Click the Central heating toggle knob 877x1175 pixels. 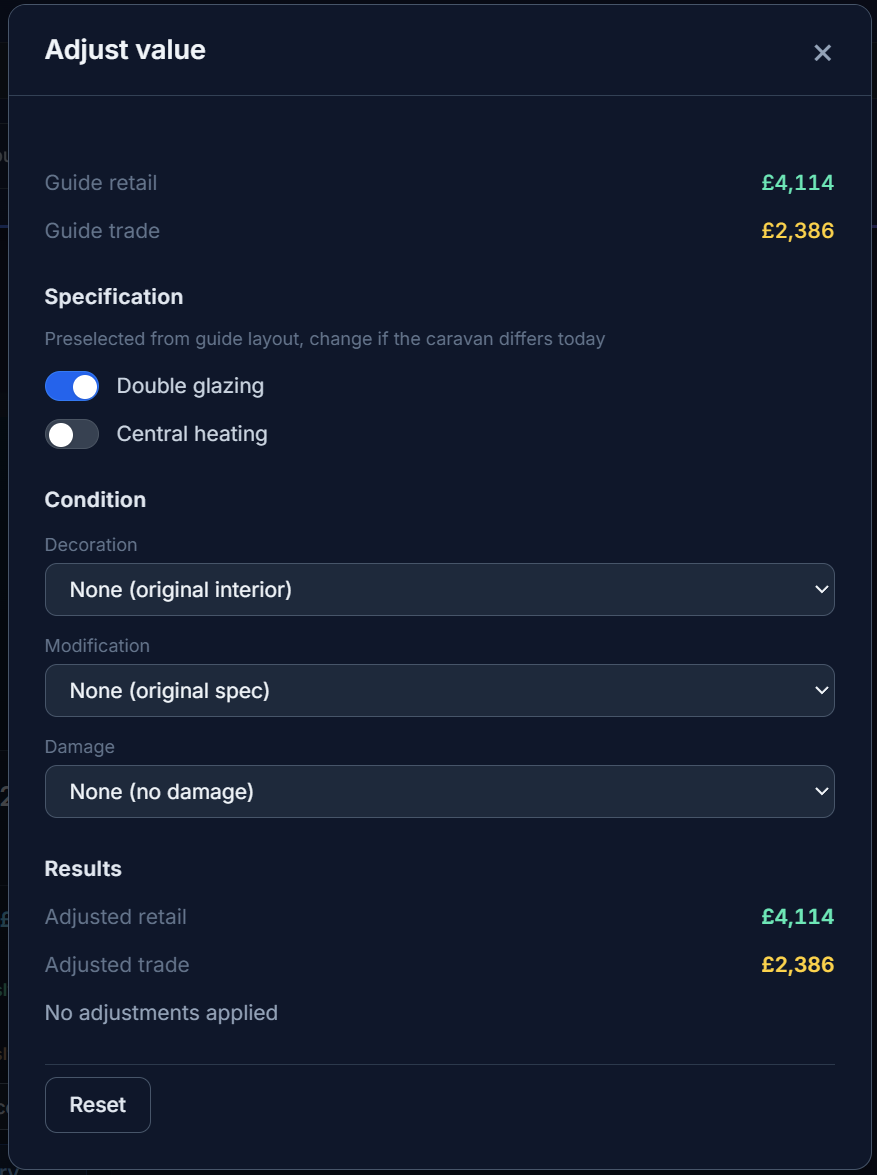[59, 434]
